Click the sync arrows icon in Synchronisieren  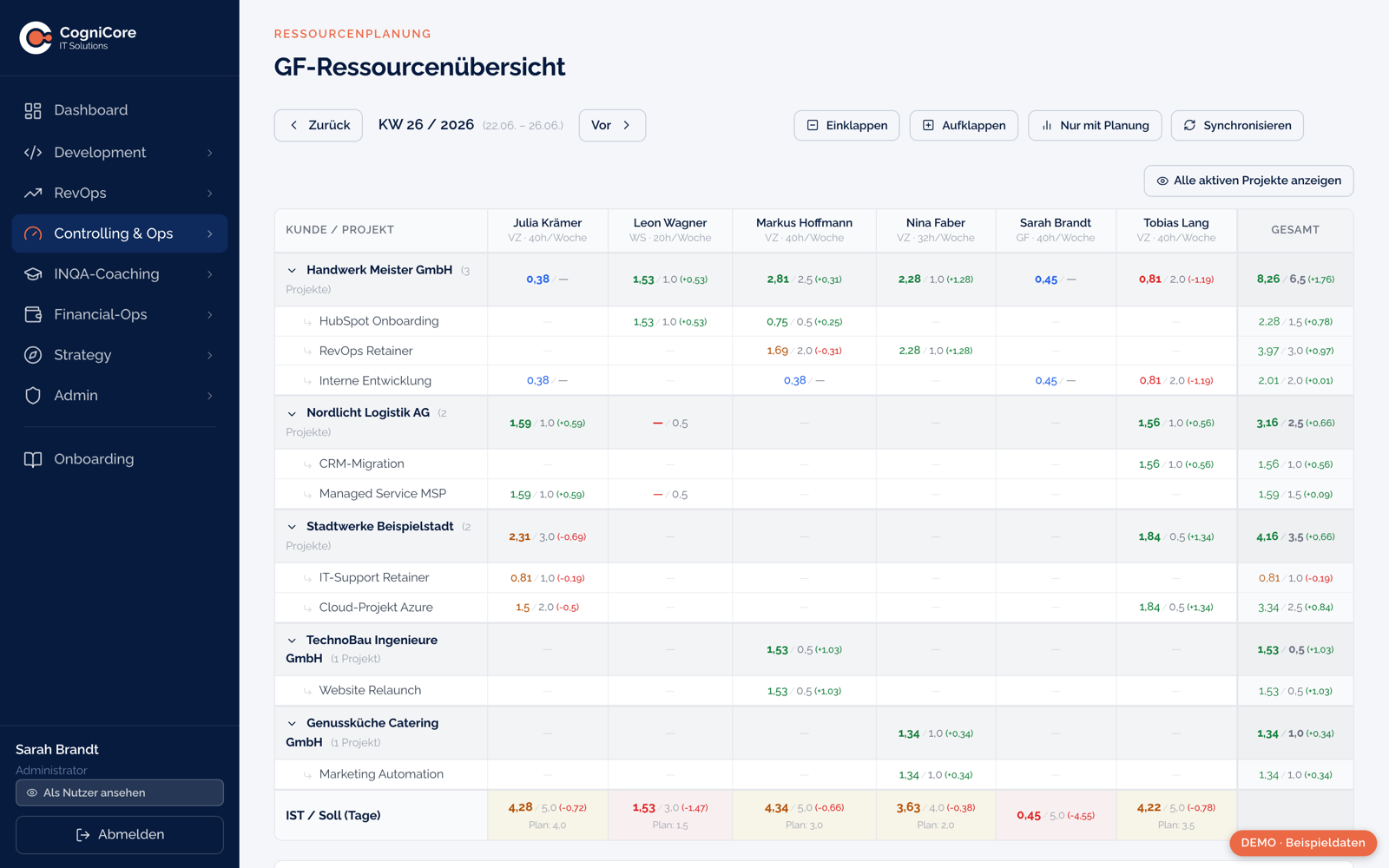1189,125
